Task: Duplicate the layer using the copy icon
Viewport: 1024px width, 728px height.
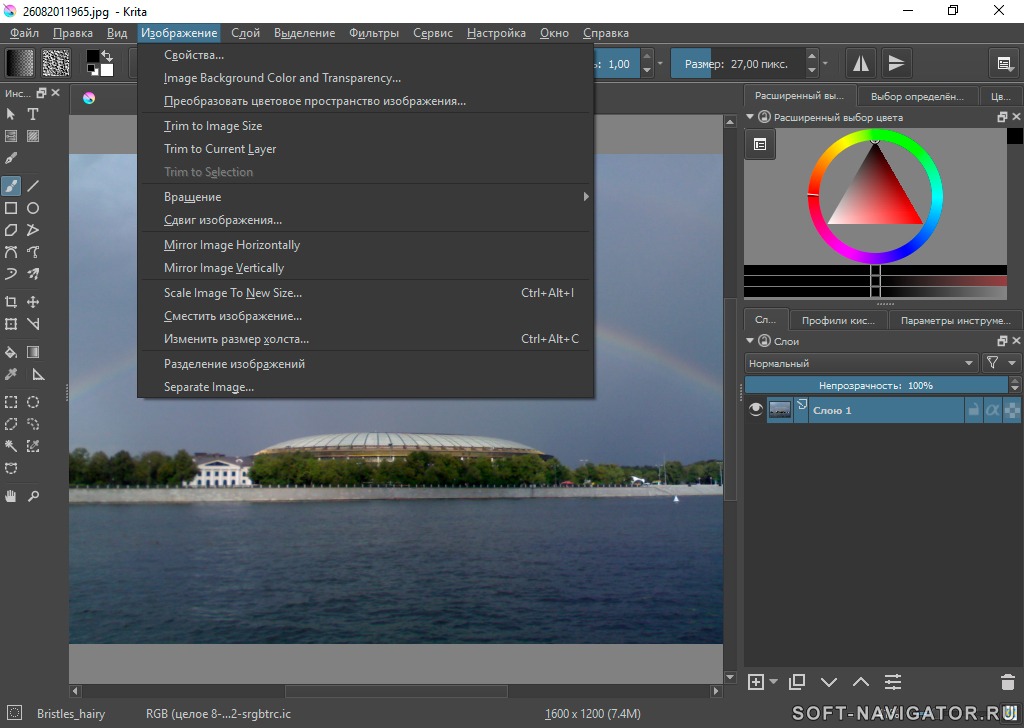Action: [796, 682]
